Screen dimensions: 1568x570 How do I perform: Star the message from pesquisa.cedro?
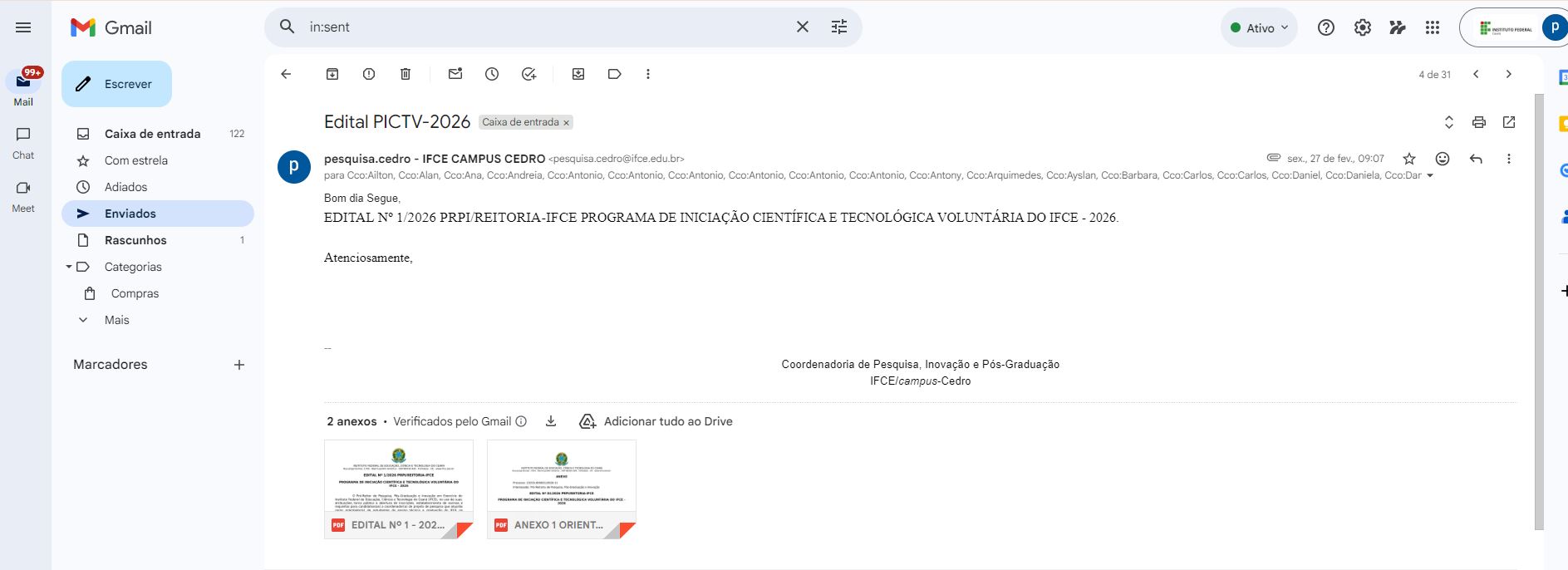[1409, 159]
